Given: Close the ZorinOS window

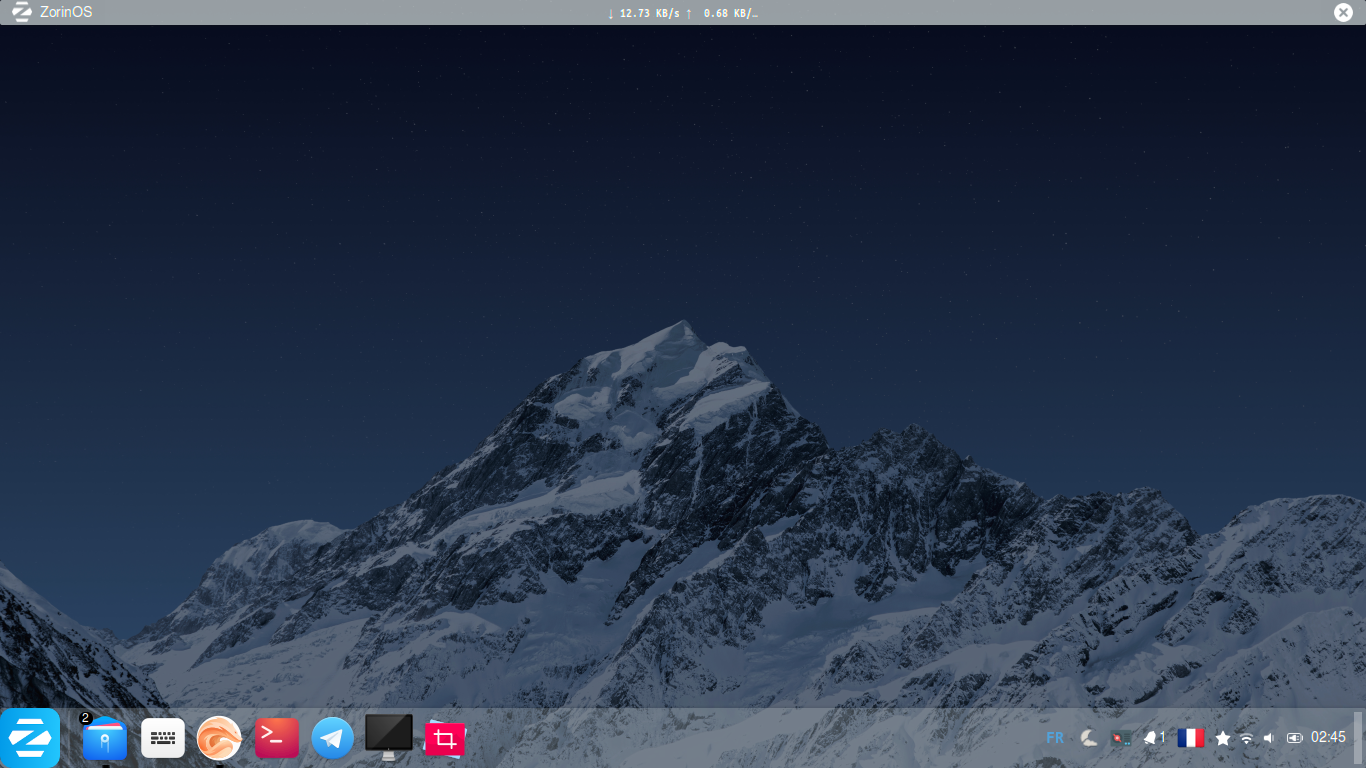Looking at the screenshot, I should pos(1343,12).
